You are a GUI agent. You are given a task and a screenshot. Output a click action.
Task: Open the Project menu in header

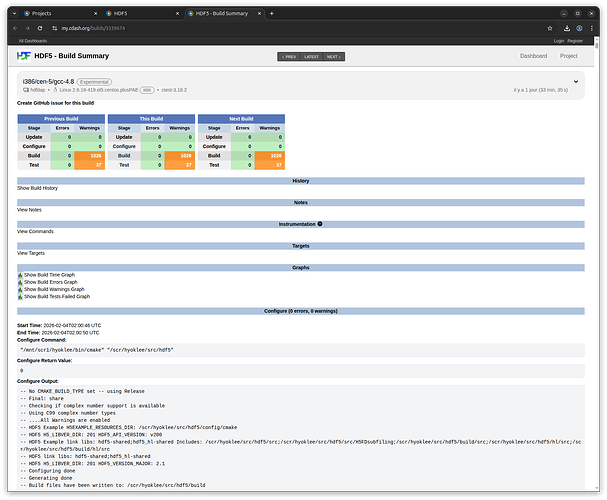568,56
